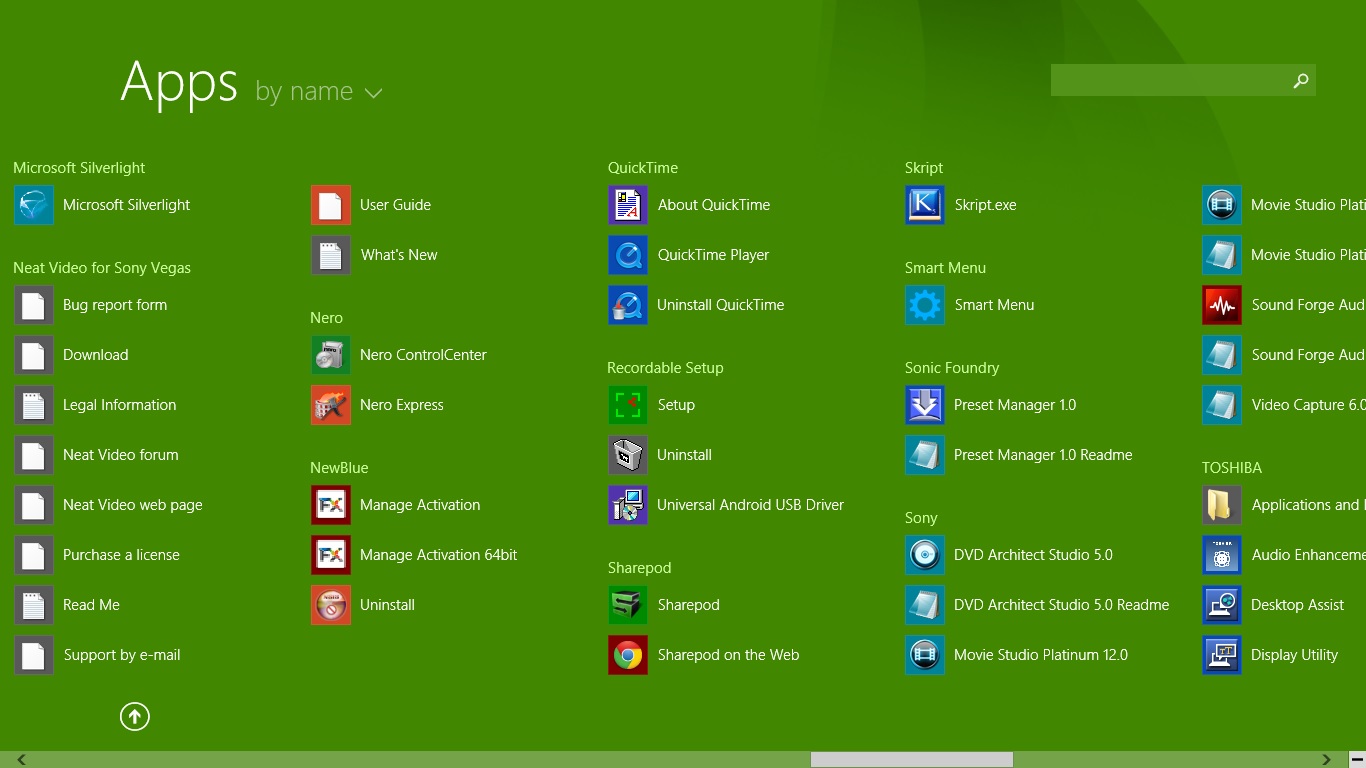
Task: Click the User Guide icon
Action: tap(331, 205)
